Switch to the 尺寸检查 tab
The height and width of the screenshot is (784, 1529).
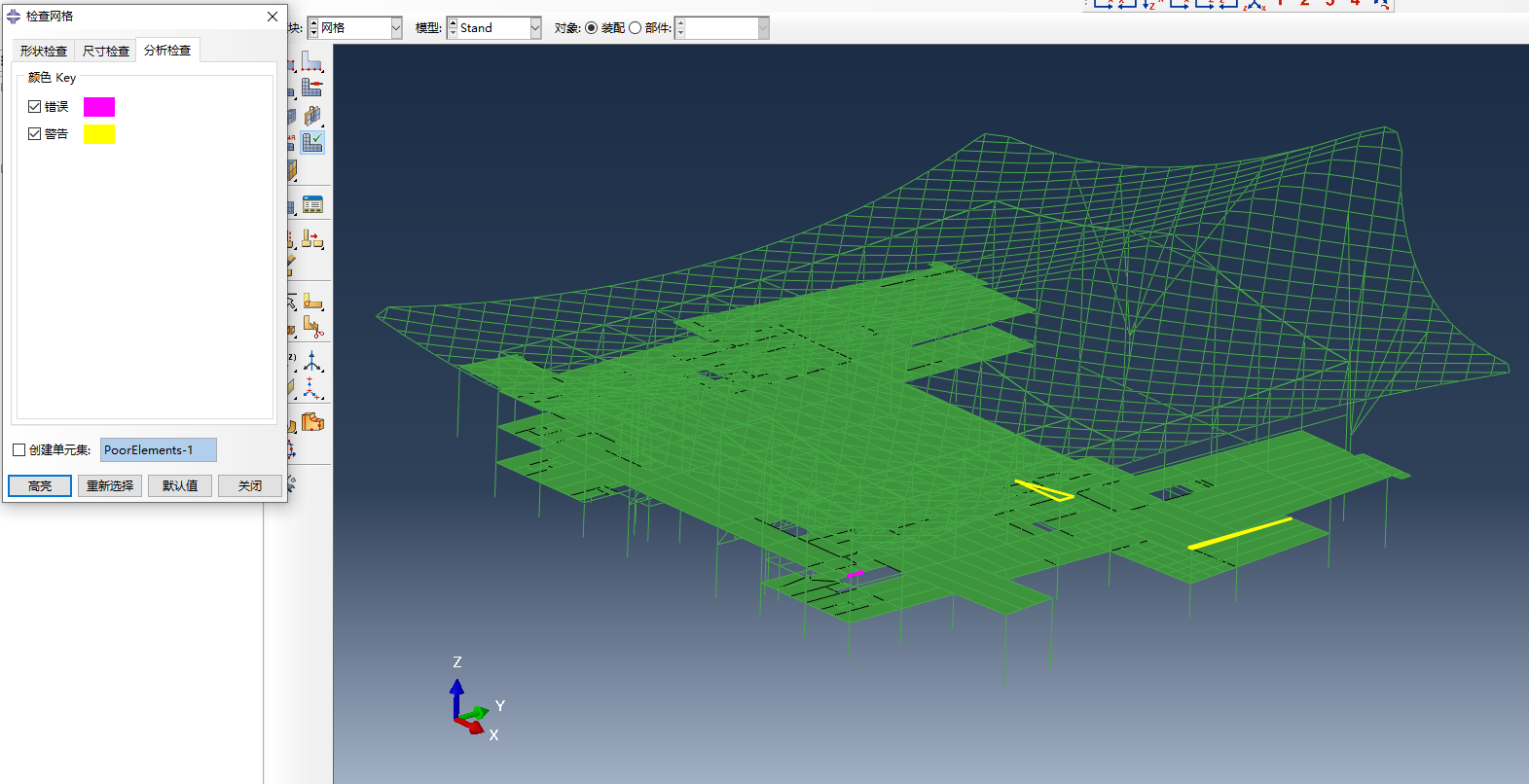point(106,51)
